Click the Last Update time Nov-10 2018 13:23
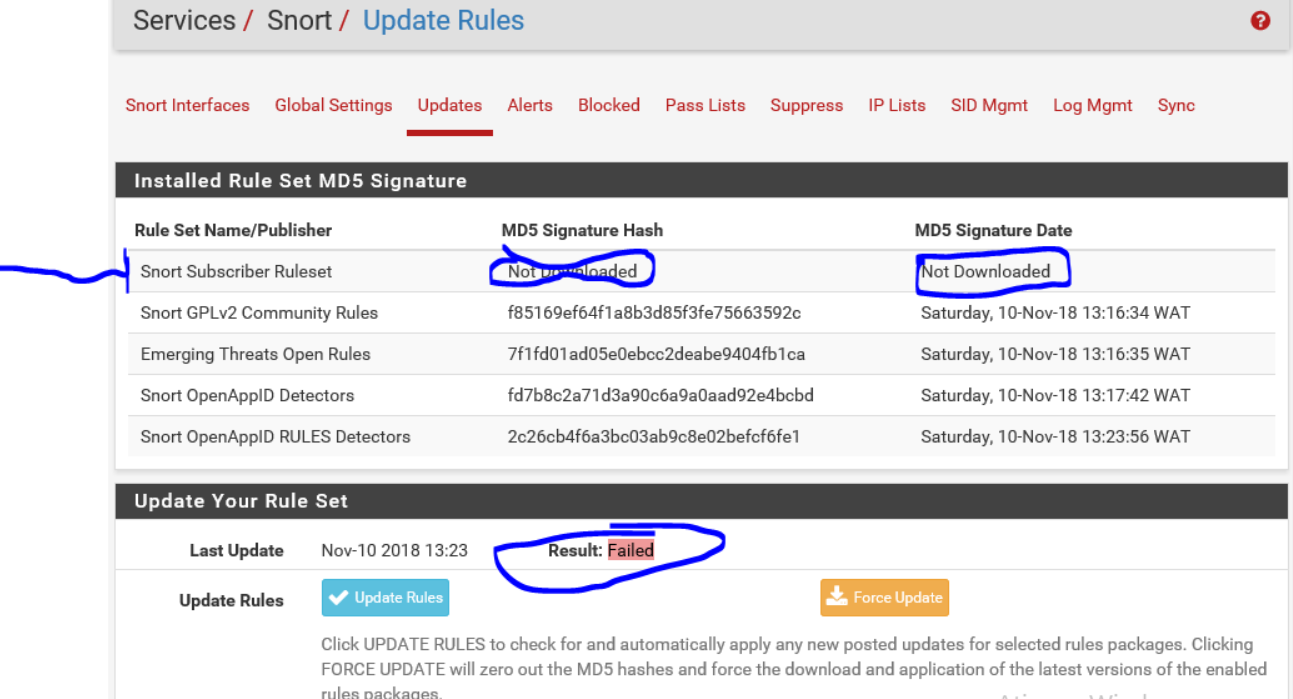This screenshot has height=699, width=1293. (x=394, y=550)
